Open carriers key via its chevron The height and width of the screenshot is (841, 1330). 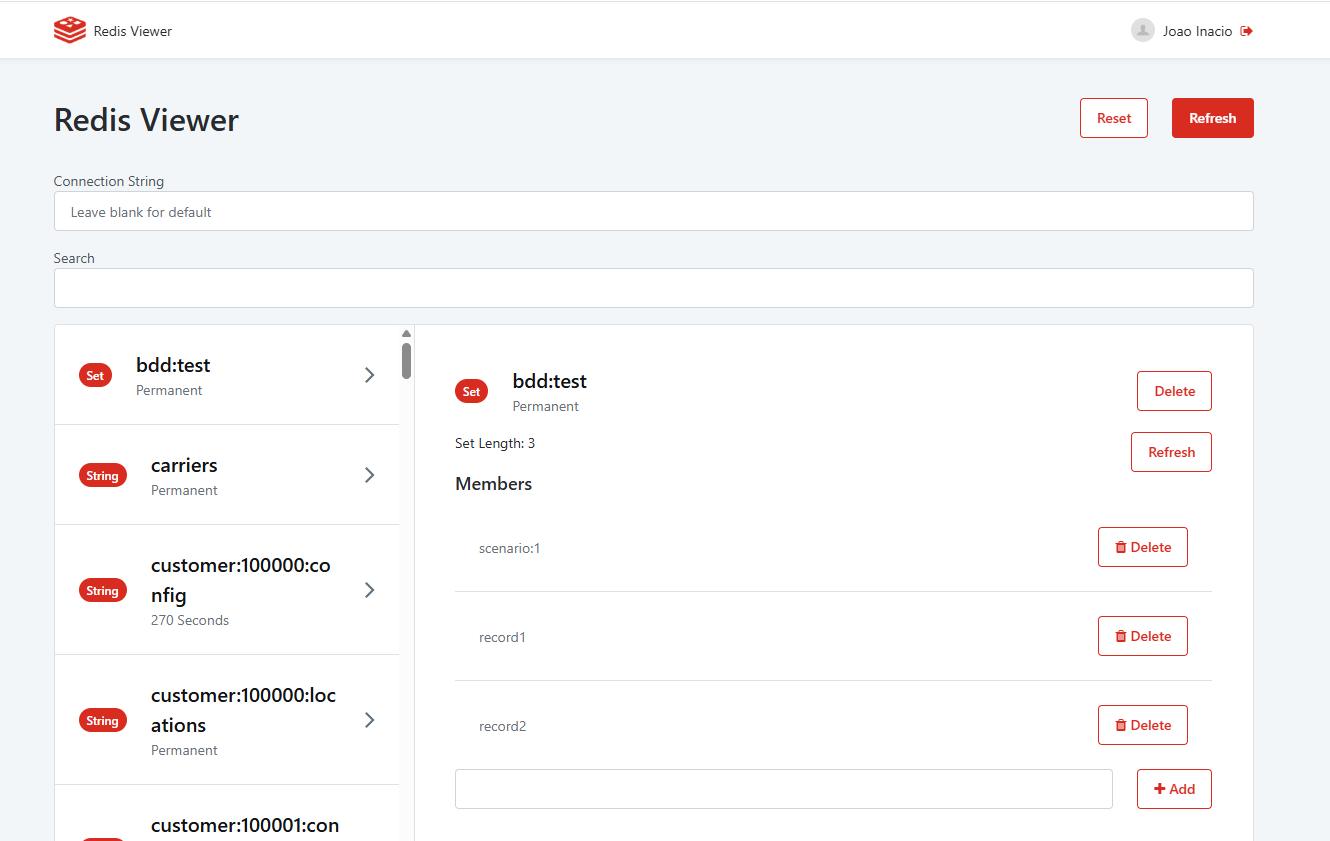(370, 475)
